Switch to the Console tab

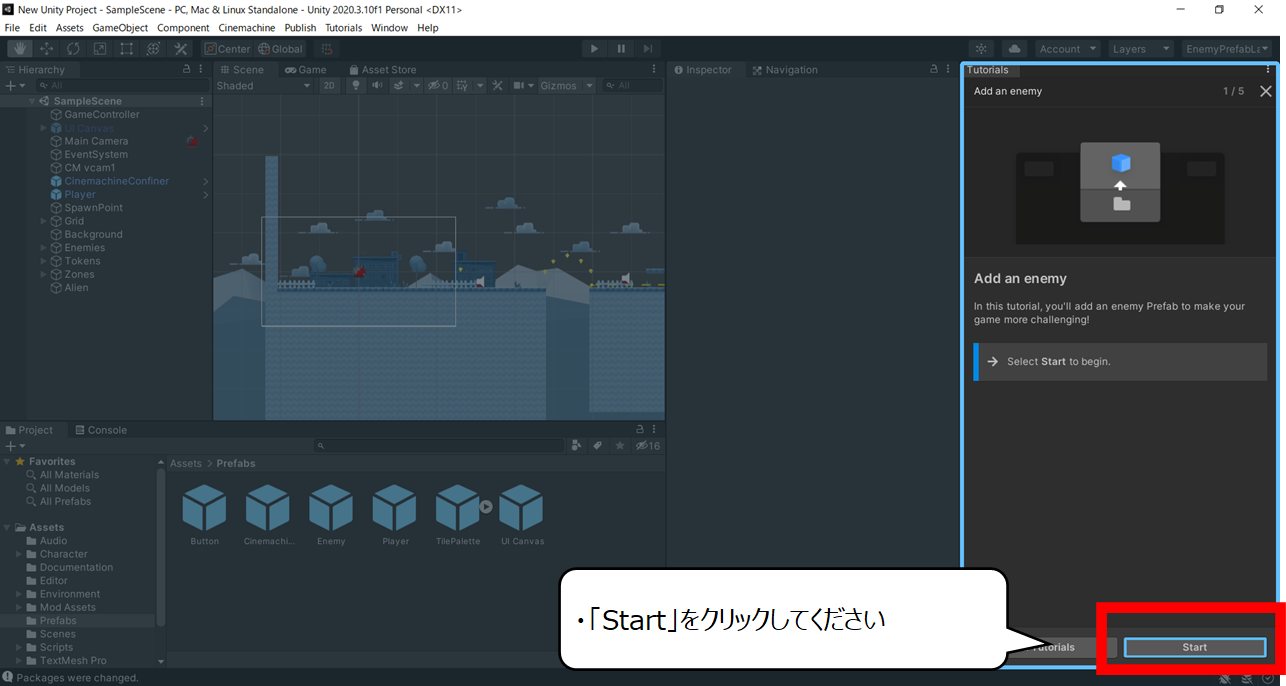(x=100, y=430)
